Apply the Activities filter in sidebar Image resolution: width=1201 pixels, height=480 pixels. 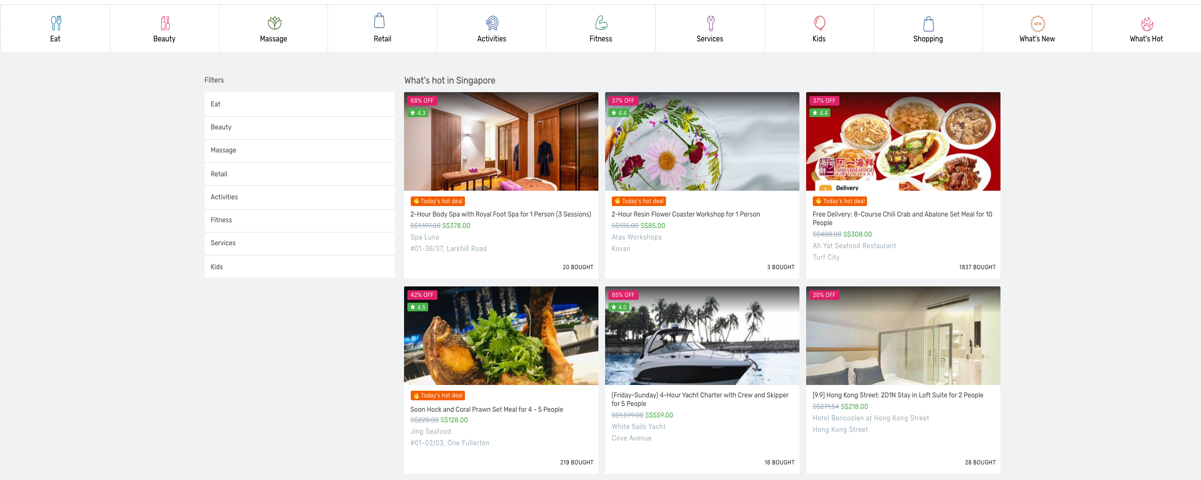click(300, 197)
